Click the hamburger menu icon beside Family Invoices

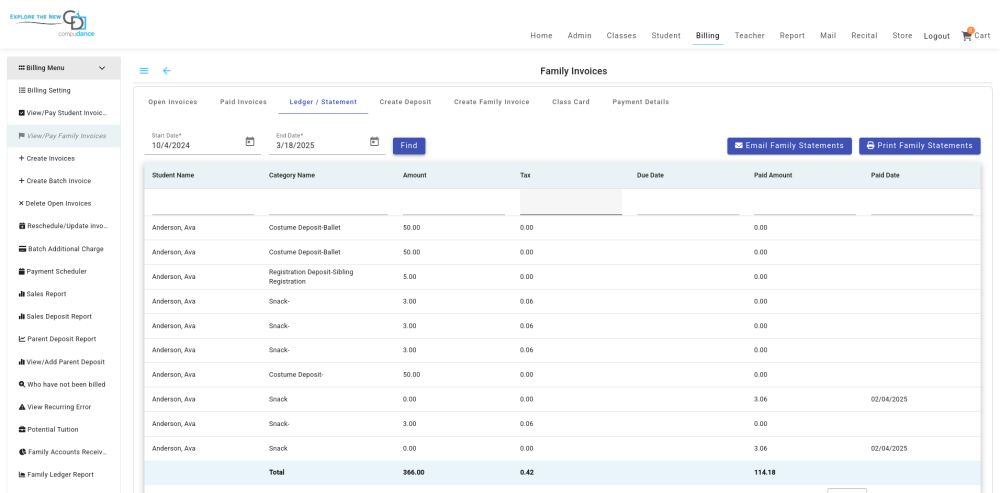point(144,71)
